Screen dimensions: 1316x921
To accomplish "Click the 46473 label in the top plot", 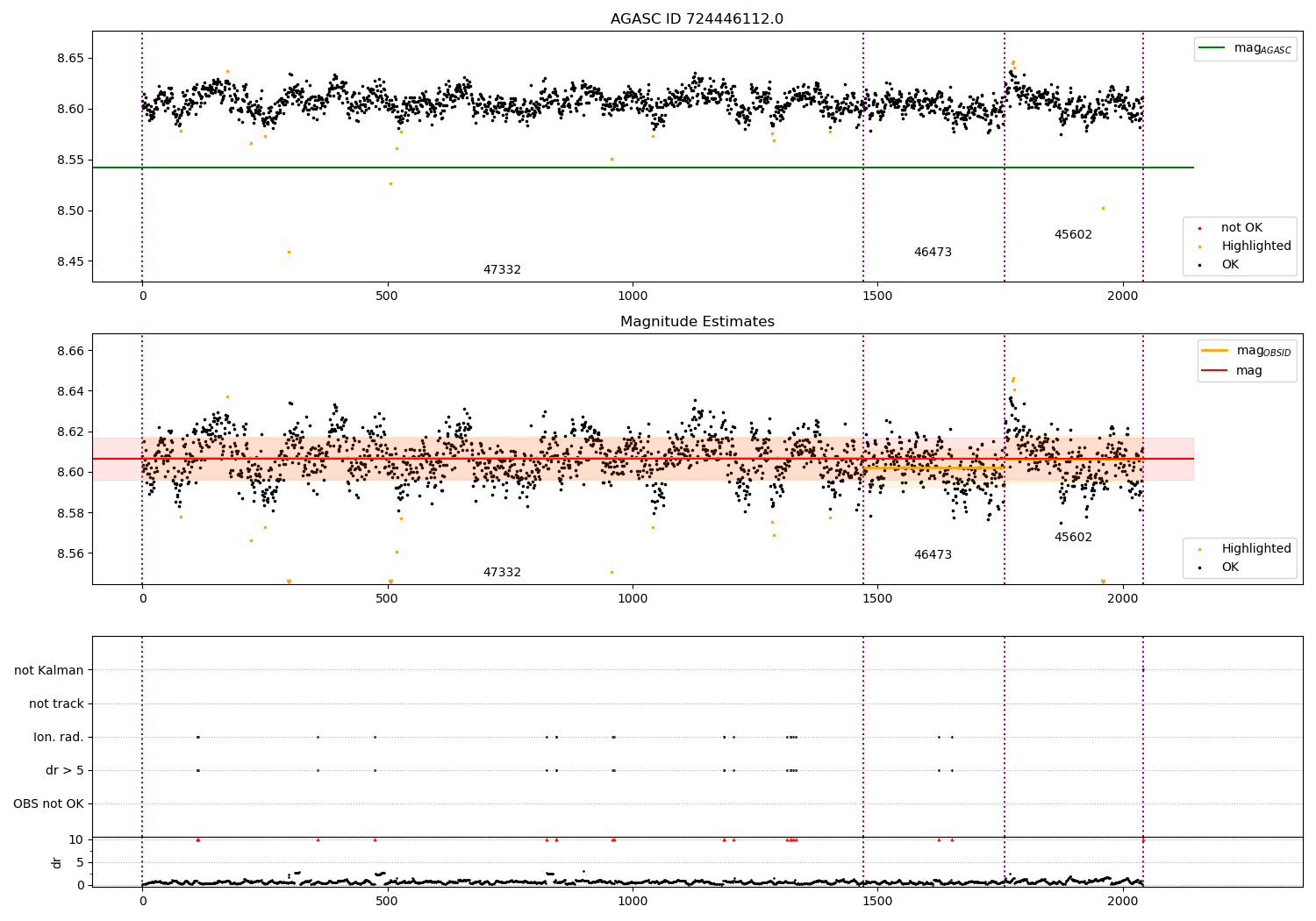I will [x=933, y=253].
